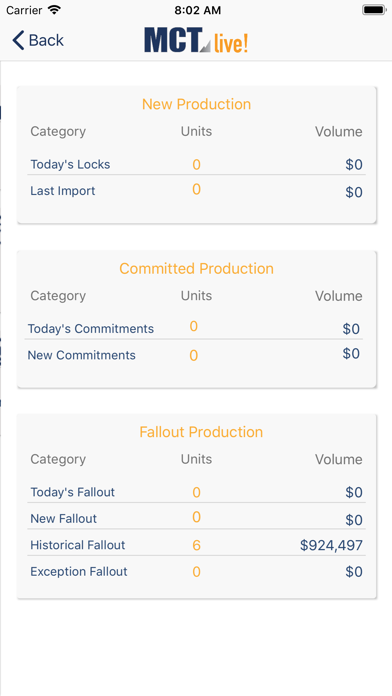Tap the Historical Fallout units value 6
Image resolution: width=392 pixels, height=696 pixels.
pyautogui.click(x=196, y=546)
